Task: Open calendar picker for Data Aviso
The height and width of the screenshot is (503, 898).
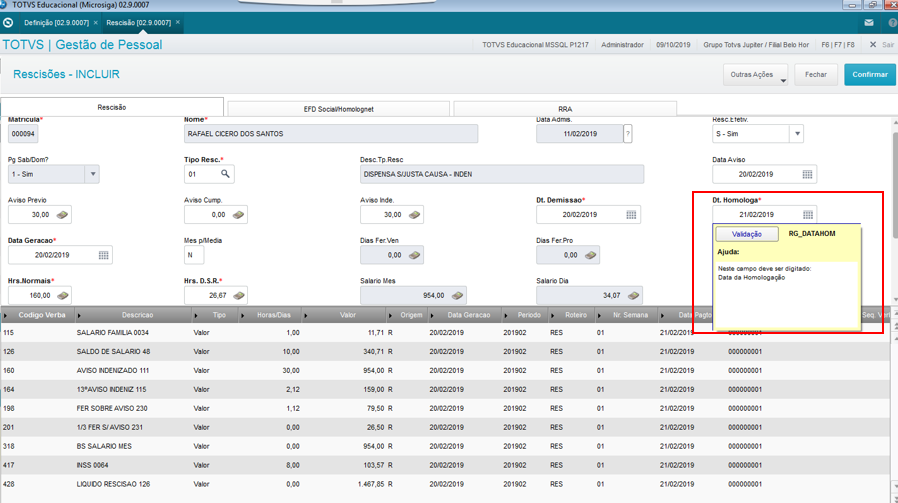Action: (x=807, y=174)
